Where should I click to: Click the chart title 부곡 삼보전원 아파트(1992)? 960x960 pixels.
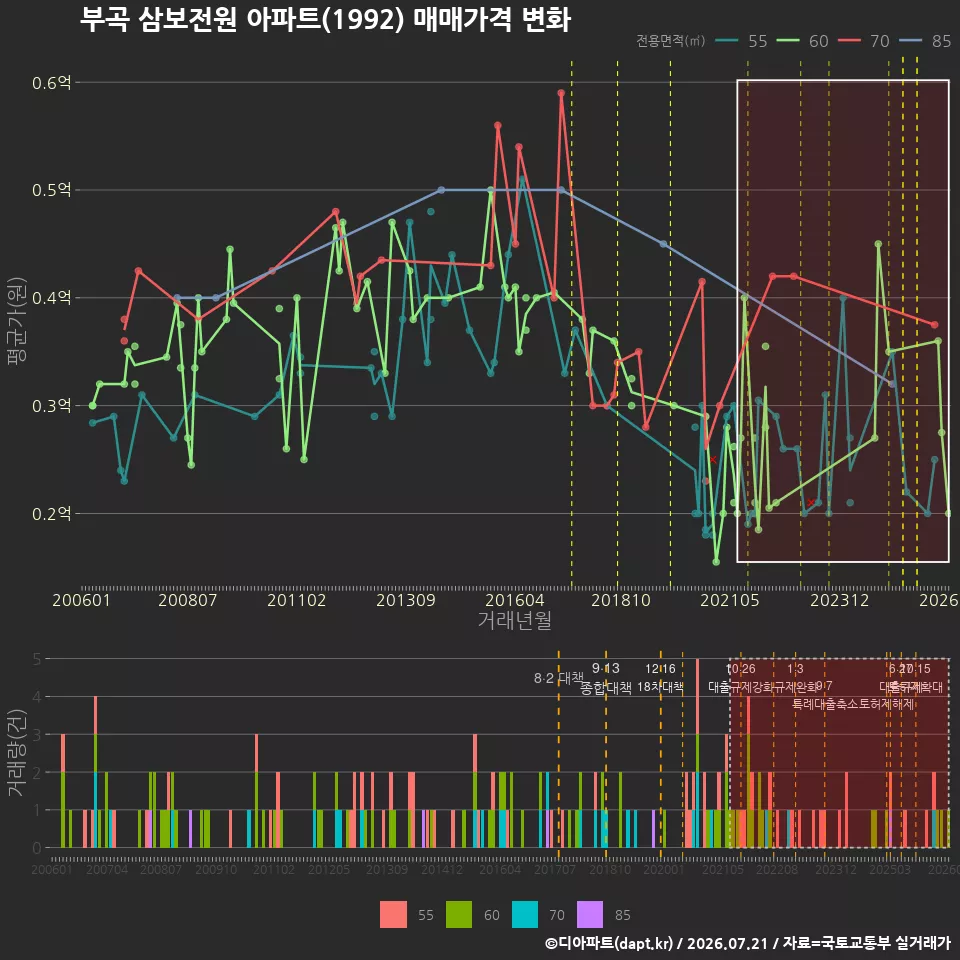tap(242, 19)
